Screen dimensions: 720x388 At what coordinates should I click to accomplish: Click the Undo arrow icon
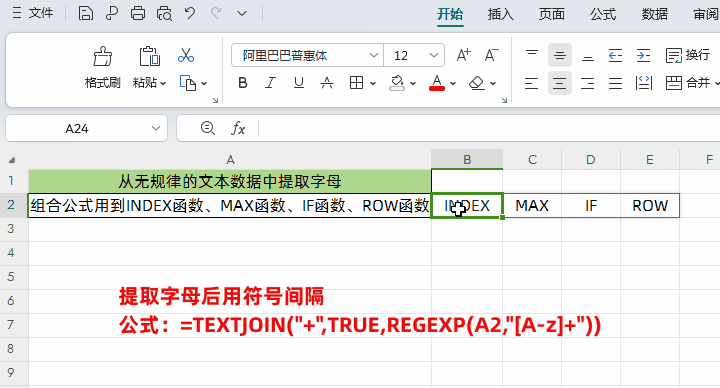tap(190, 14)
